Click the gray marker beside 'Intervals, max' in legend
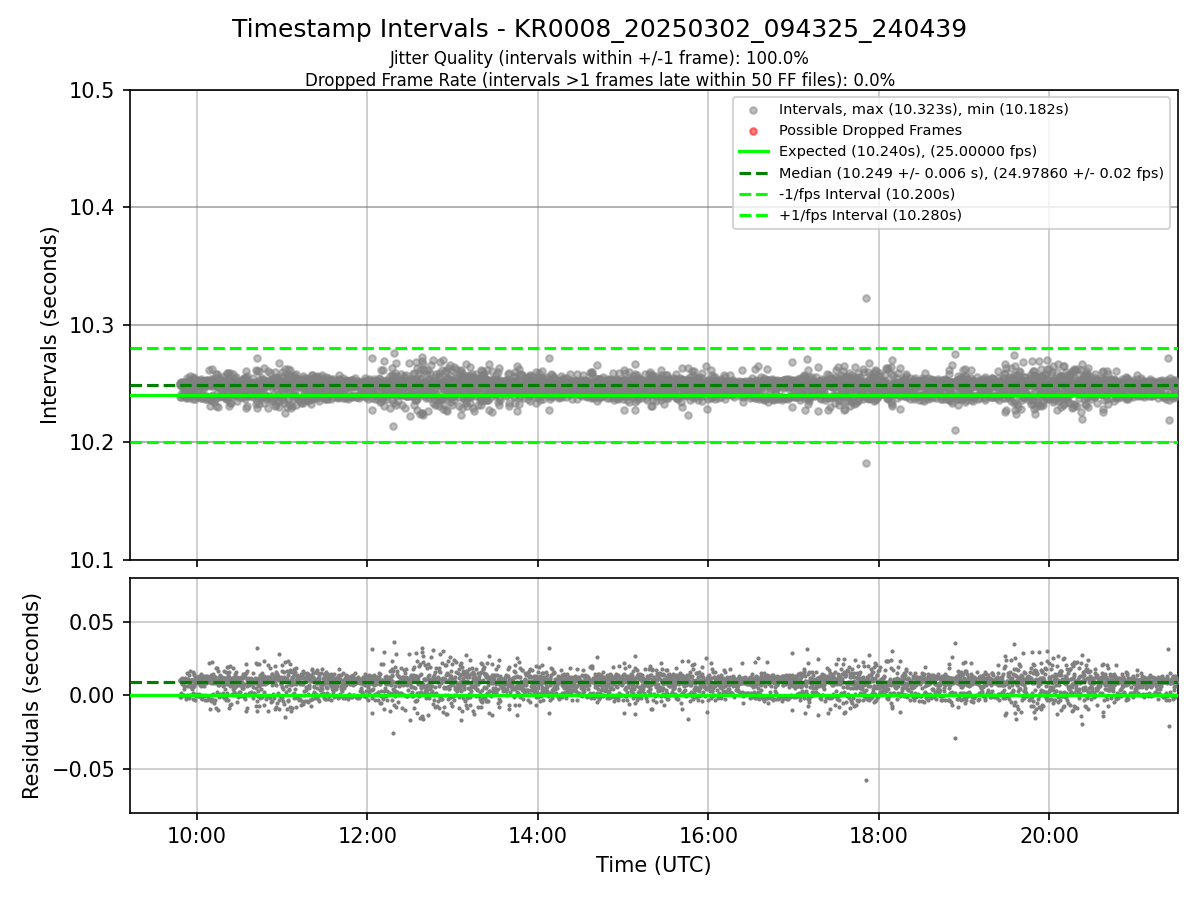Screen dimensions: 1200x900 click(754, 110)
